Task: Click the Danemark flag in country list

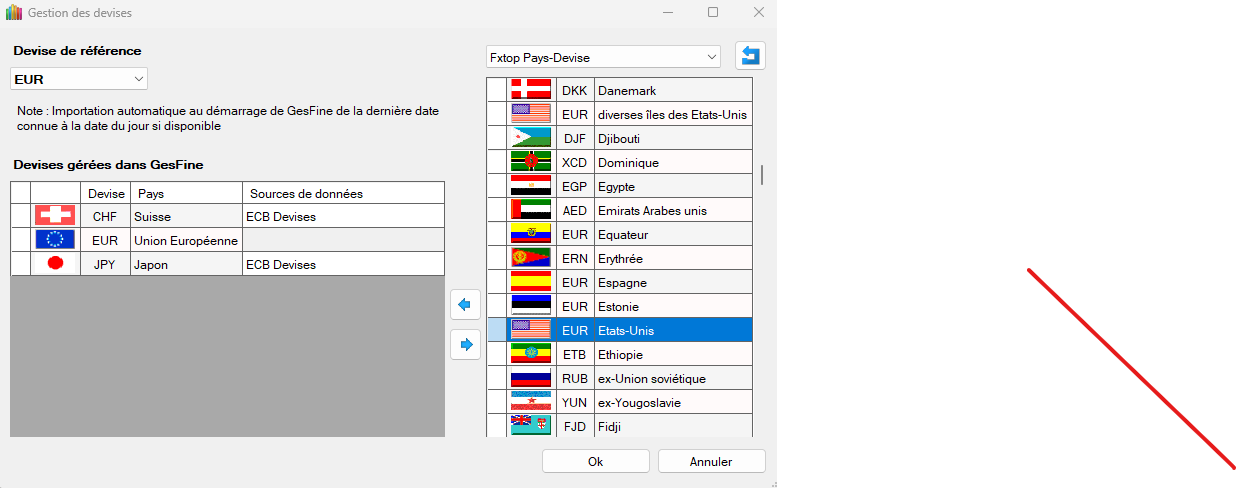Action: coord(530,90)
